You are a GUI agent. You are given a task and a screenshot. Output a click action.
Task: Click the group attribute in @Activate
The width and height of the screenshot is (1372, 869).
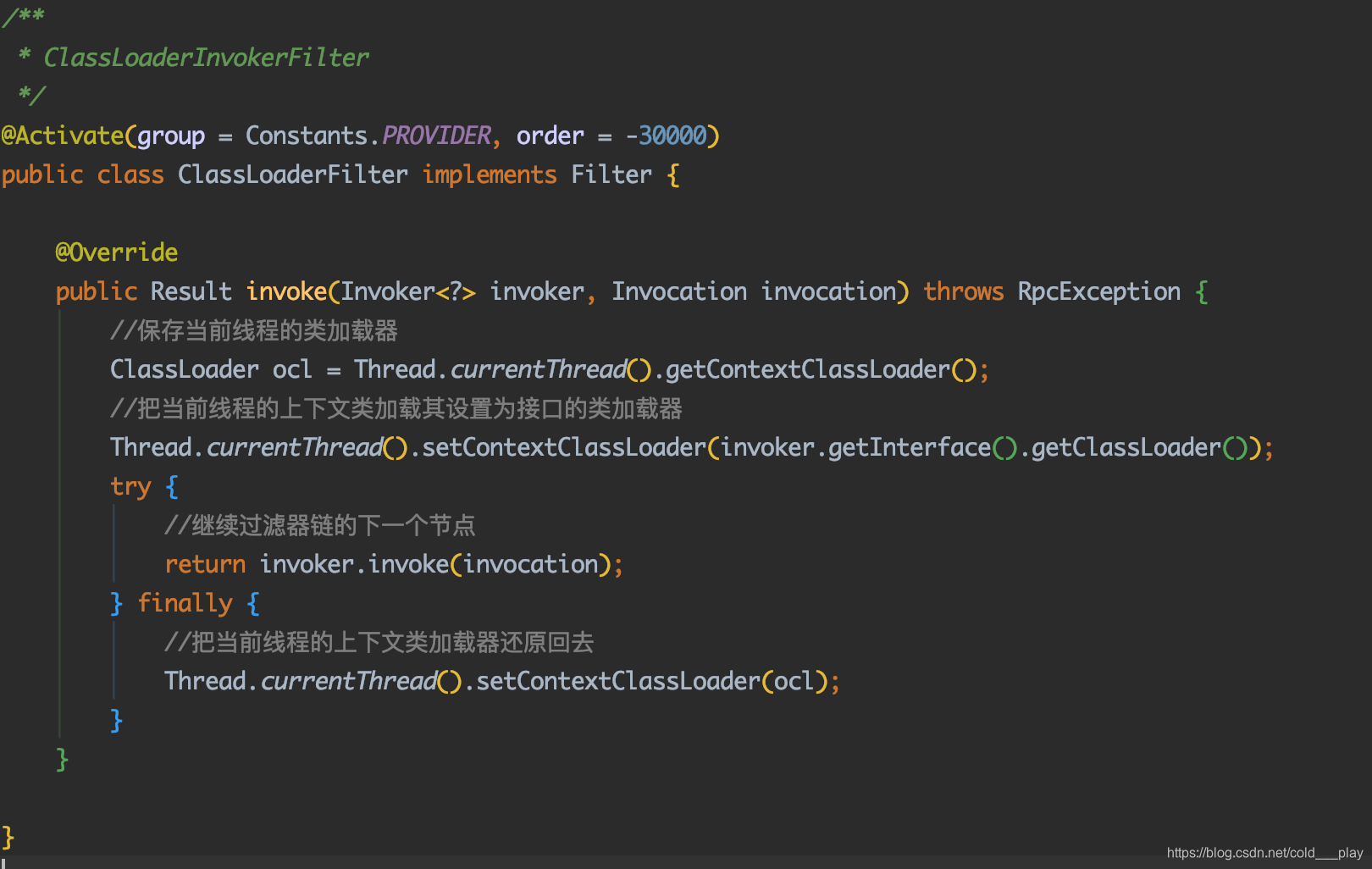171,136
